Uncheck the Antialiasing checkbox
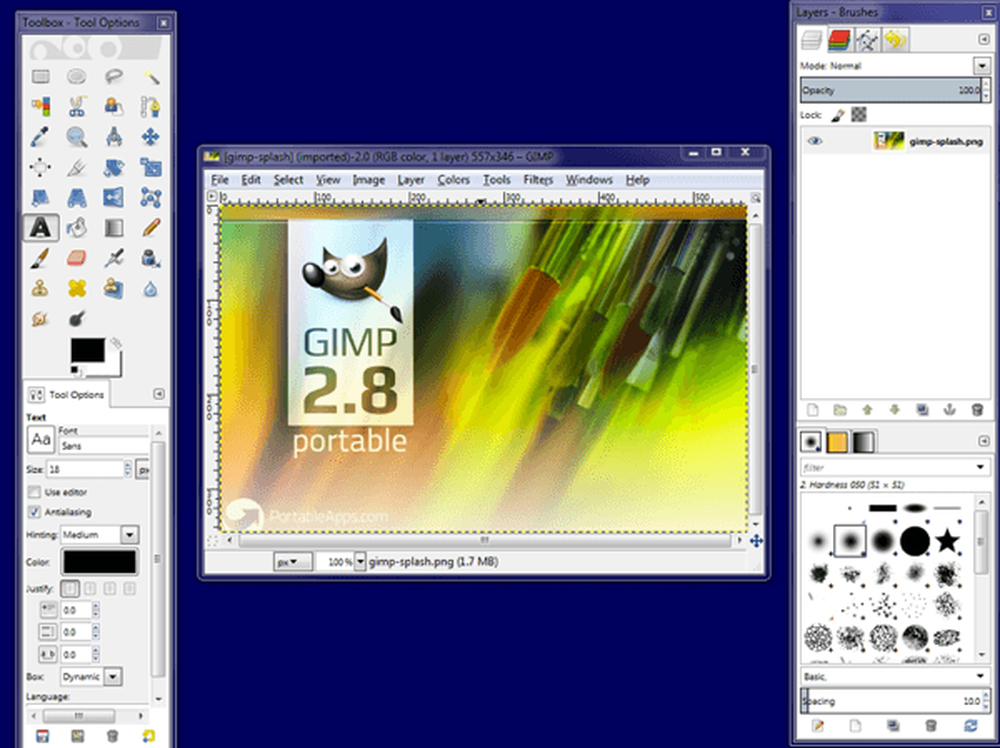 (34, 512)
